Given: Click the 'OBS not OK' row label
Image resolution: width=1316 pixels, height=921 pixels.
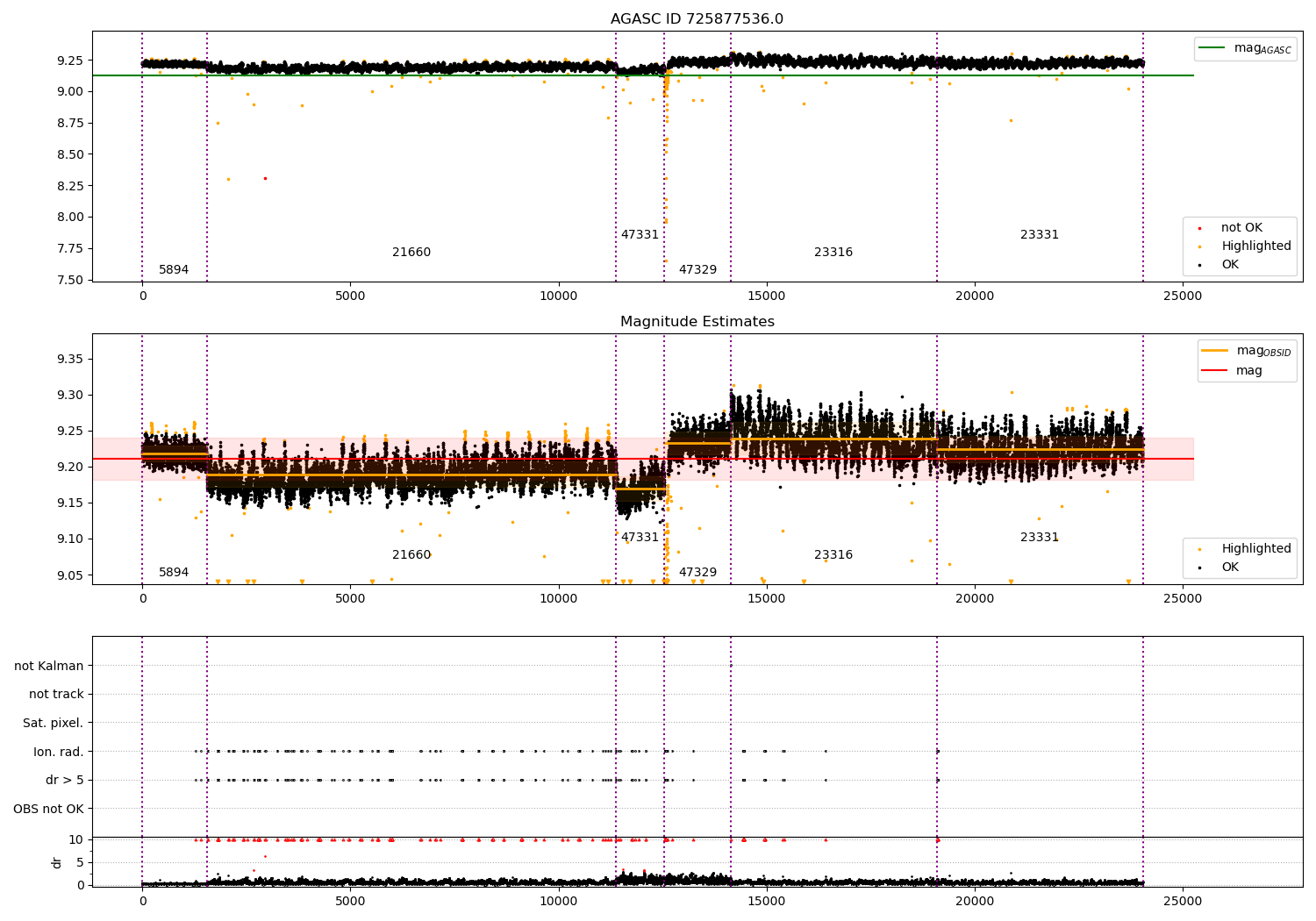Looking at the screenshot, I should coord(49,809).
